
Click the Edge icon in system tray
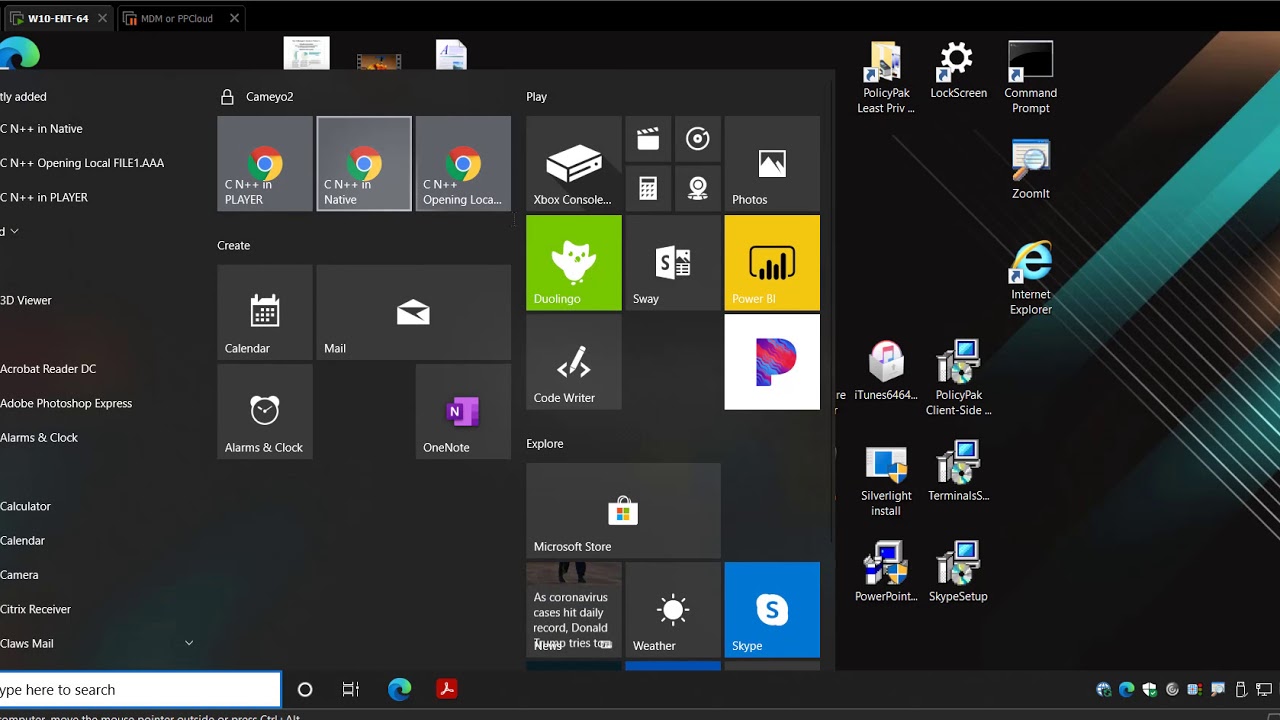point(1126,689)
